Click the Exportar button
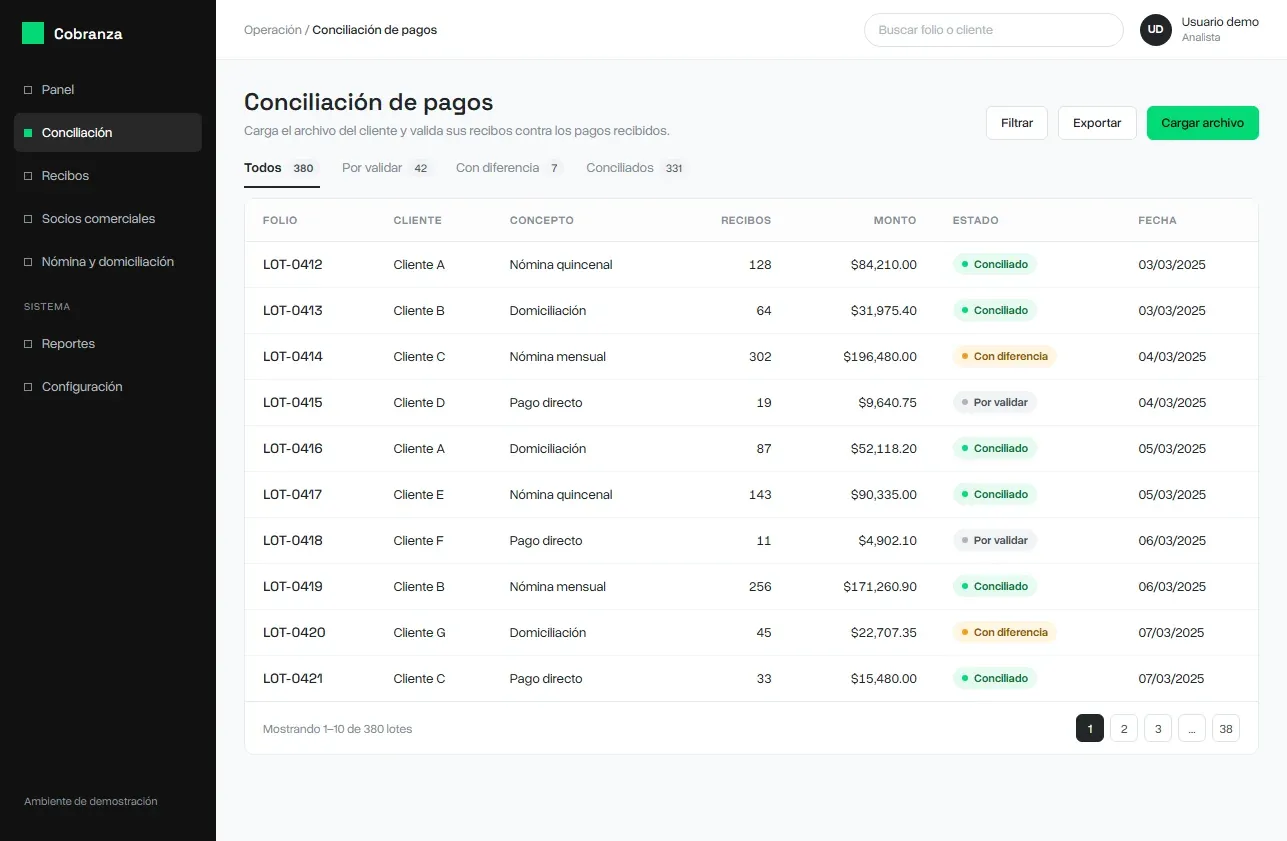Viewport: 1287px width, 841px height. pyautogui.click(x=1097, y=123)
